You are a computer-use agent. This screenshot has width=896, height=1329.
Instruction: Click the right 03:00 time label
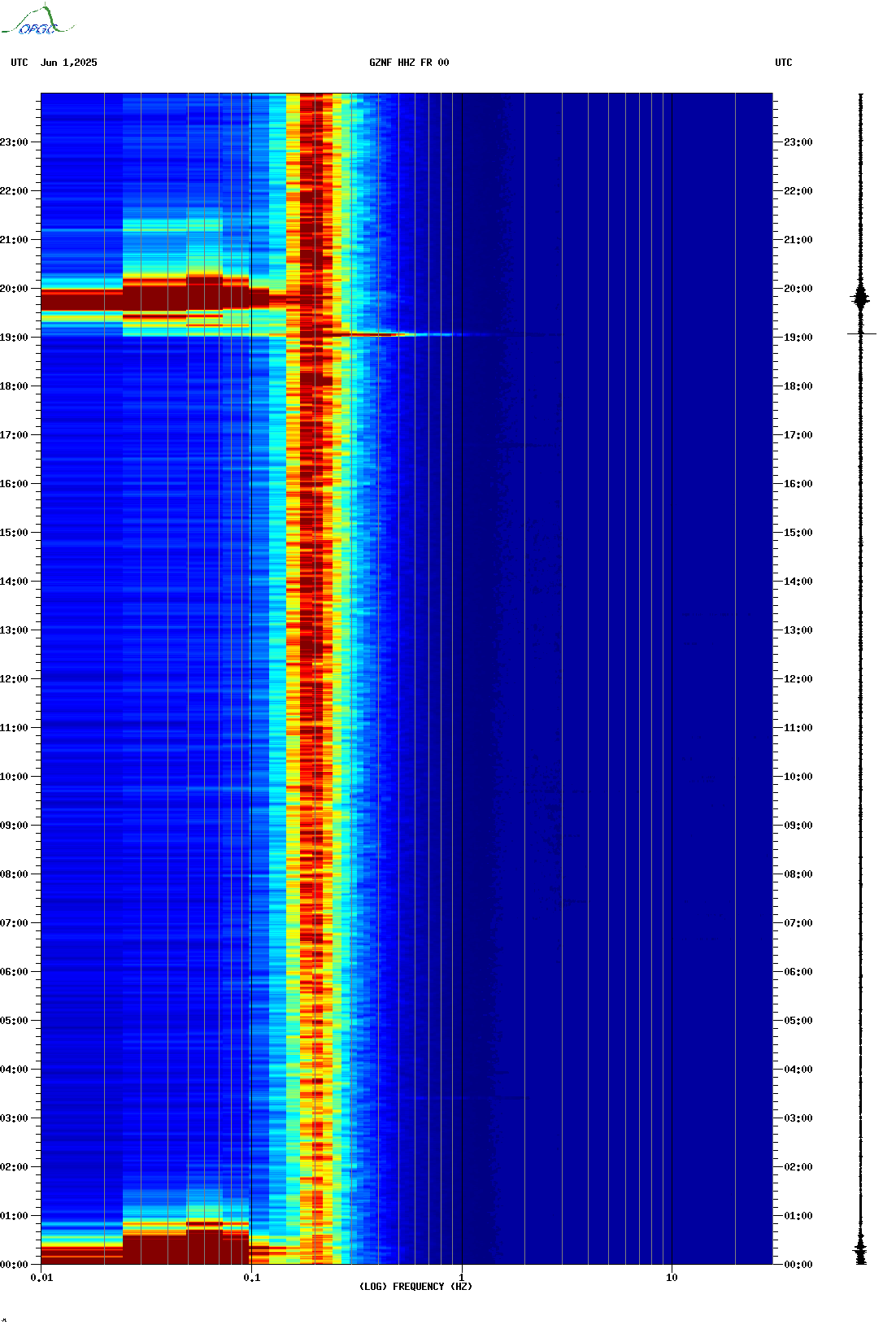point(798,1118)
